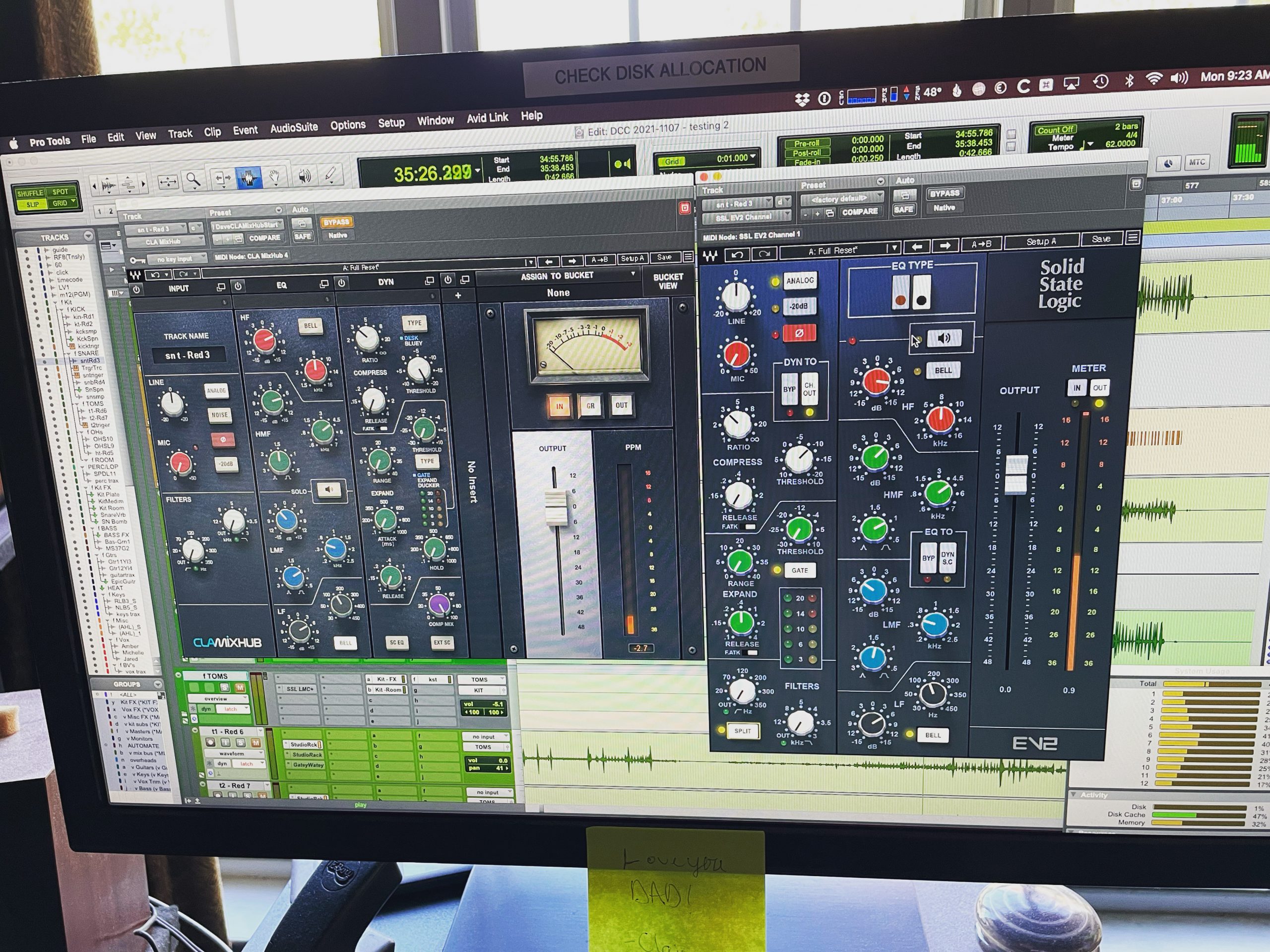
Task: Toggle BYPASS on CLA MixHub plugin window
Action: click(x=336, y=223)
